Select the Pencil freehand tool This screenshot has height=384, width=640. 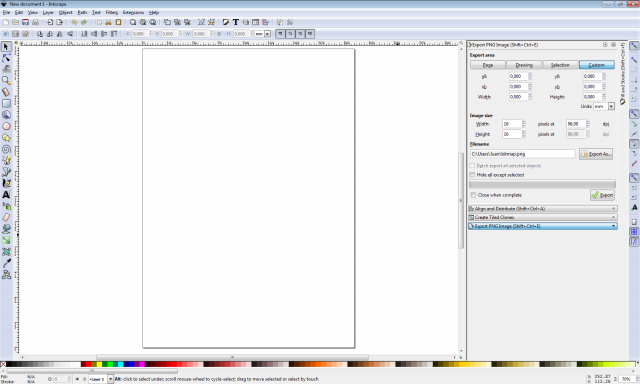click(6, 161)
